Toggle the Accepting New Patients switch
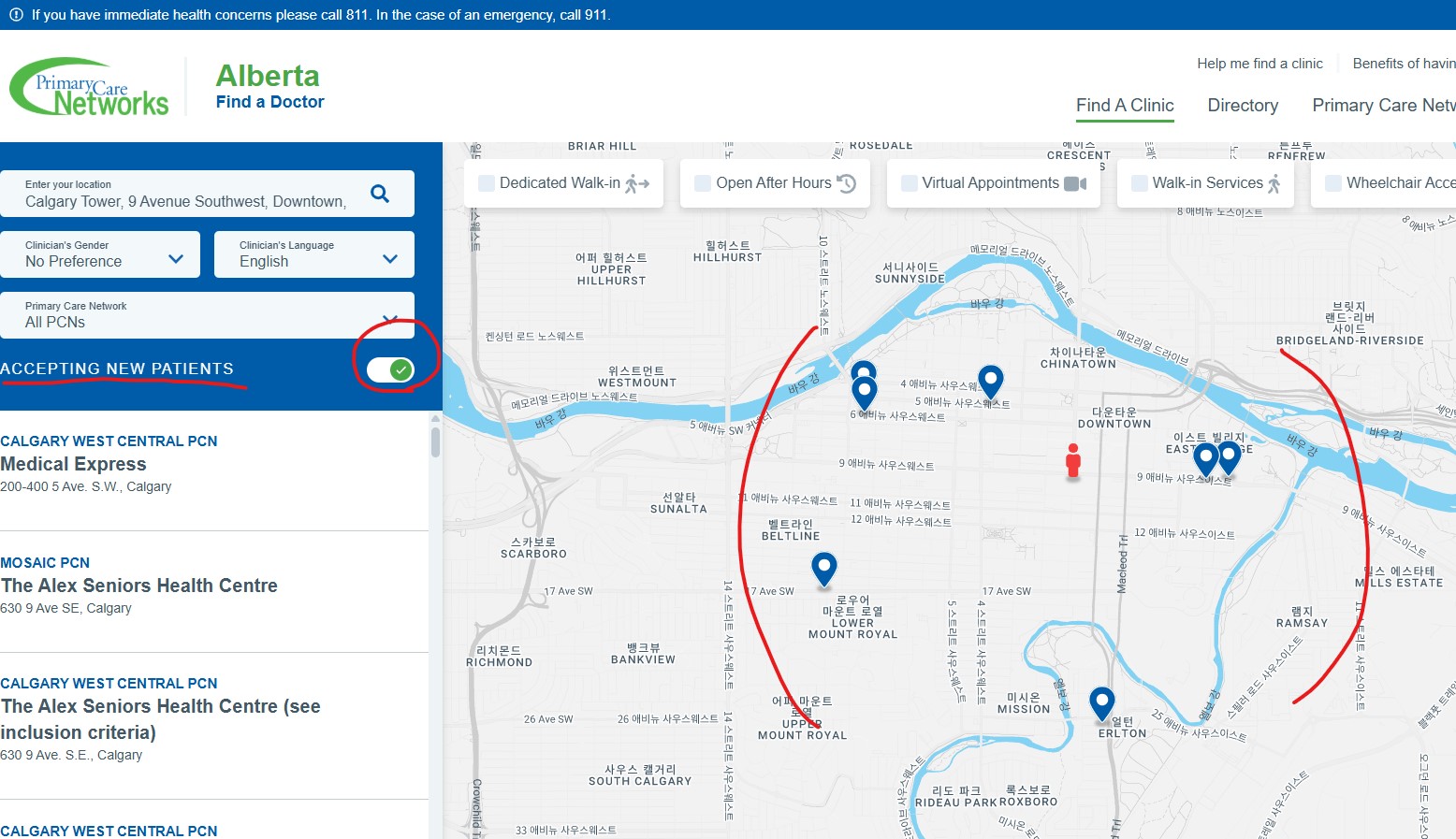 click(x=390, y=369)
